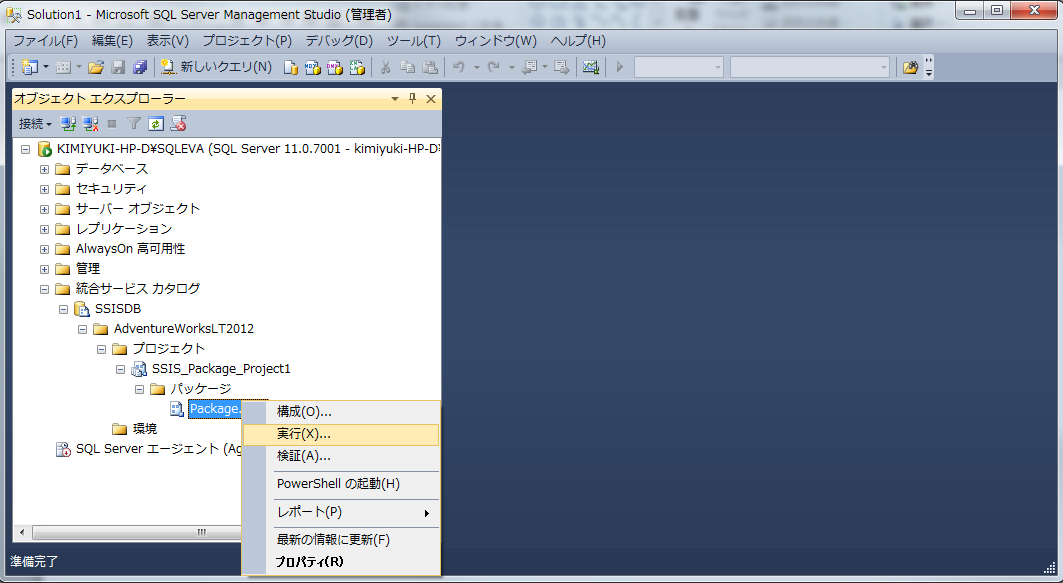The width and height of the screenshot is (1063, 583).
Task: Open a Database Engine query icon
Action: point(291,67)
